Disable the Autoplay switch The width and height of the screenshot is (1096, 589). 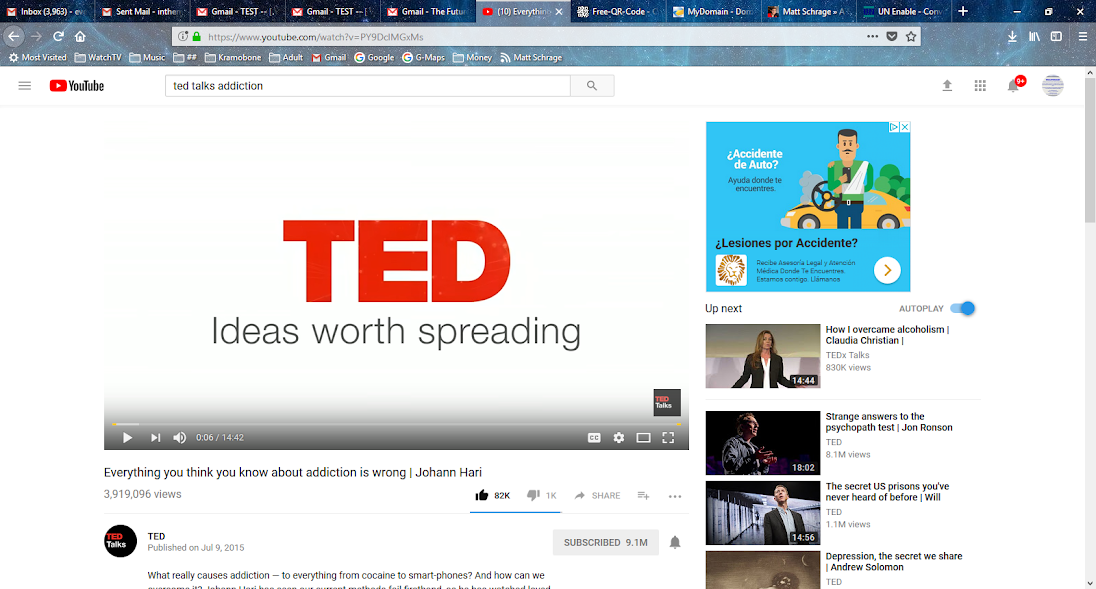point(963,308)
